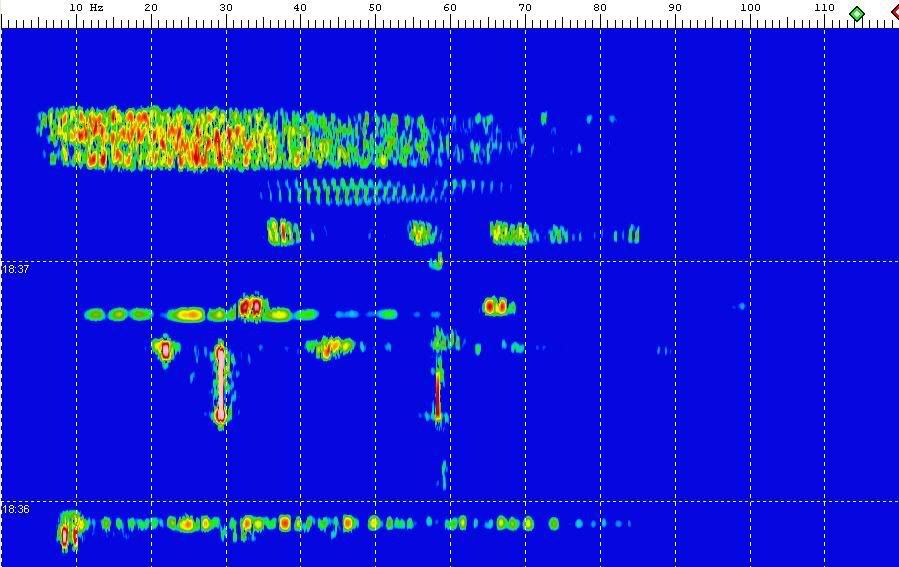
Task: Click the red signal blob below 18:36 near 10 Hz
Action: [67, 535]
